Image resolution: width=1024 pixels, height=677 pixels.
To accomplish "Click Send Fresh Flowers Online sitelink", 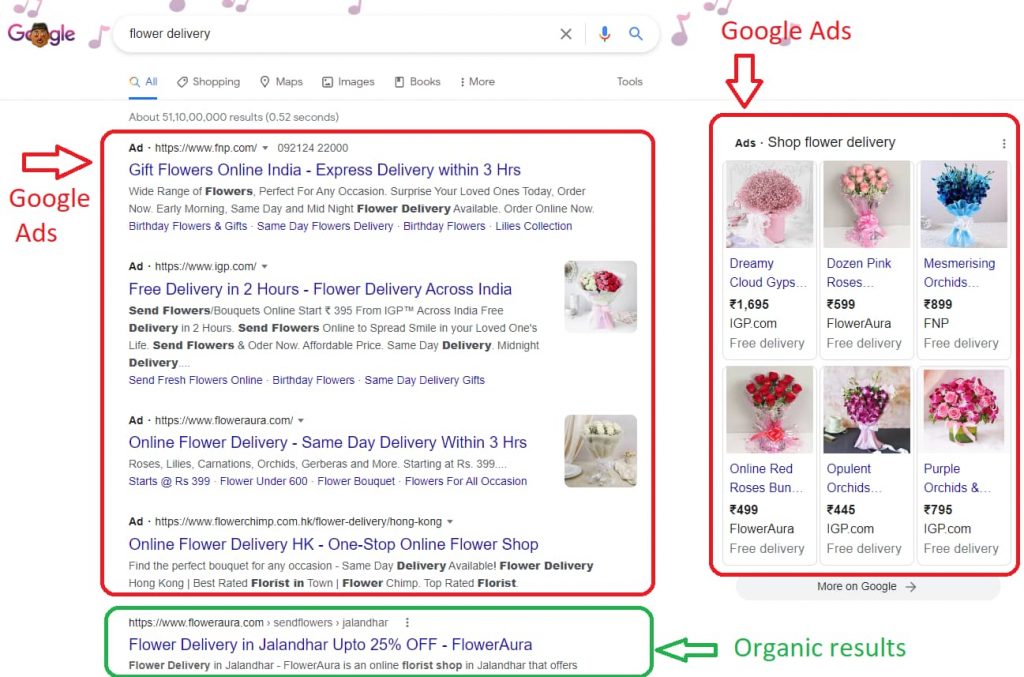I will [x=195, y=380].
